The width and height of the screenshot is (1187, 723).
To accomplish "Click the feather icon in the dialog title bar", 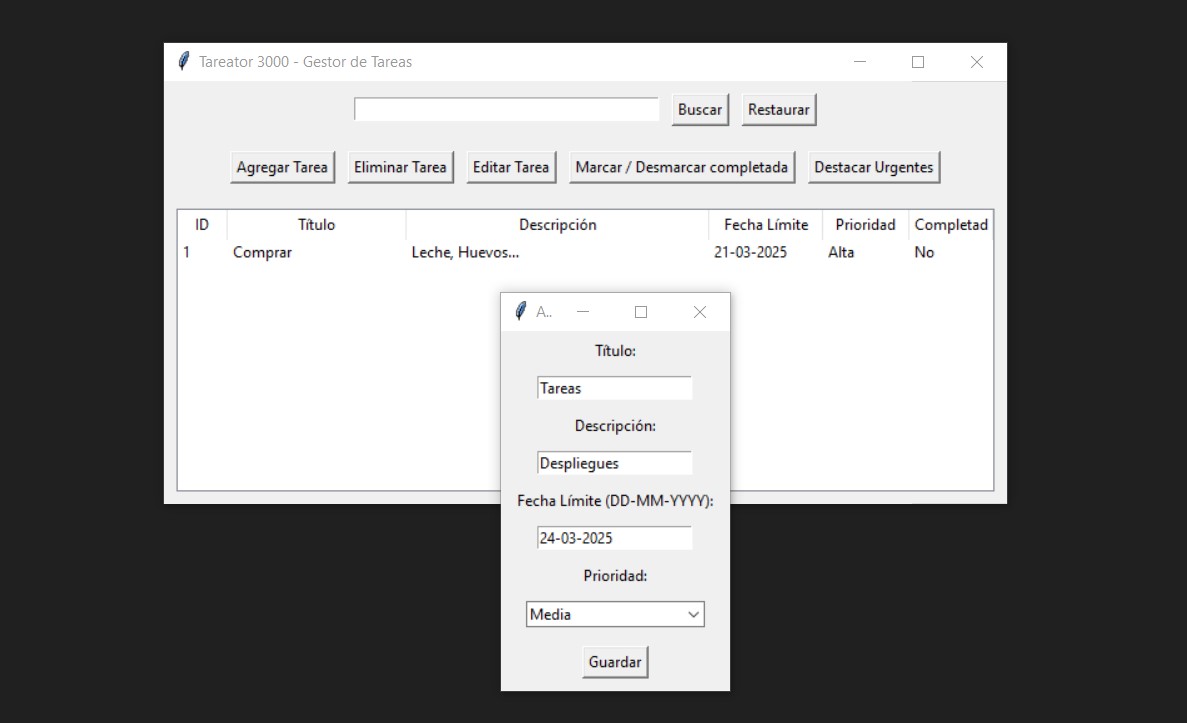I will click(x=520, y=311).
